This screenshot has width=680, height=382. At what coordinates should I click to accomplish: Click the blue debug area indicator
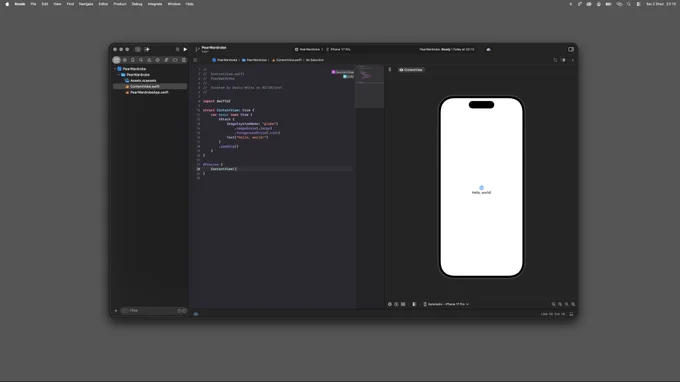196,314
